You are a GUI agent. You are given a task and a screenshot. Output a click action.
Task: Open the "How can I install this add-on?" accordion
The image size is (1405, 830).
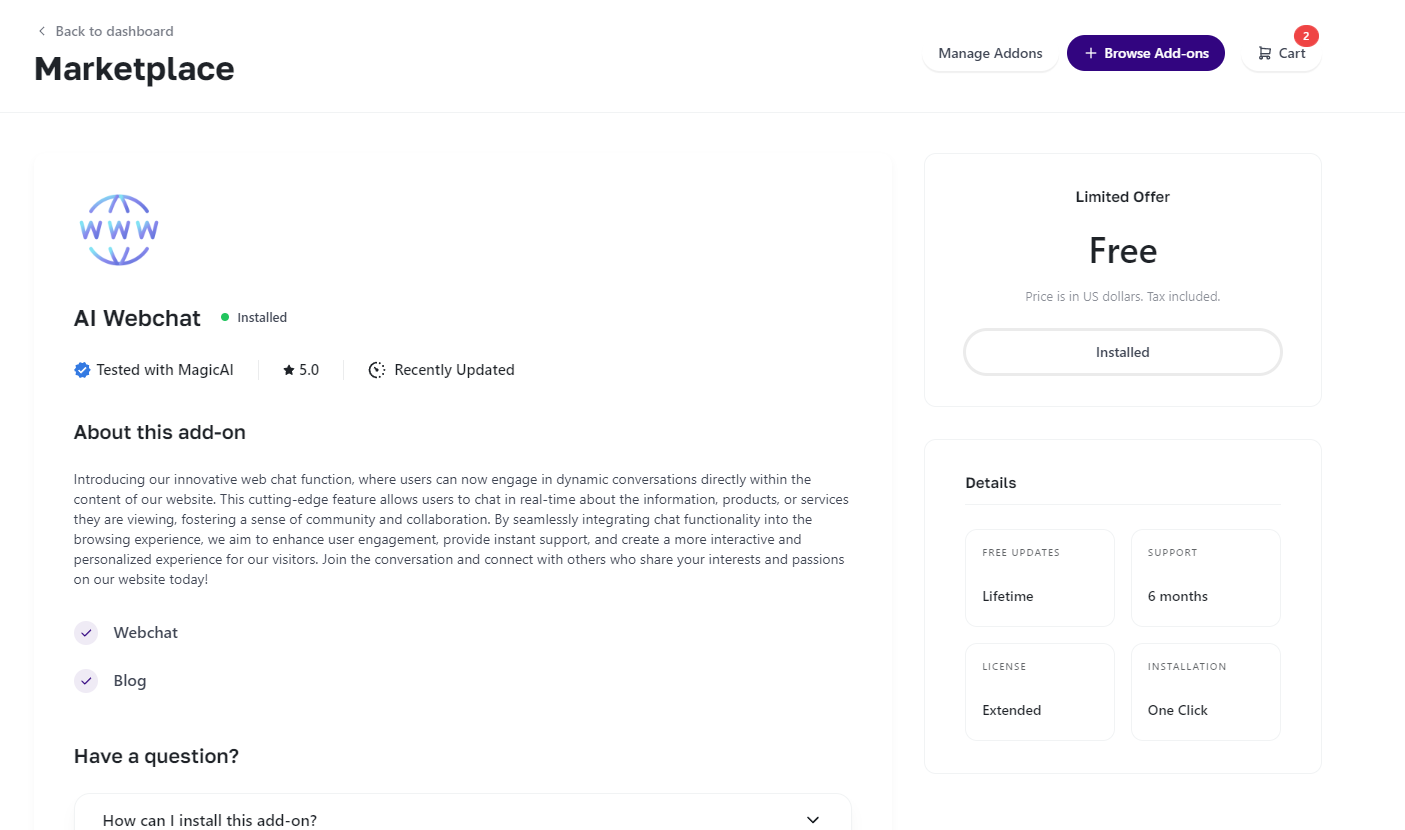coord(210,820)
